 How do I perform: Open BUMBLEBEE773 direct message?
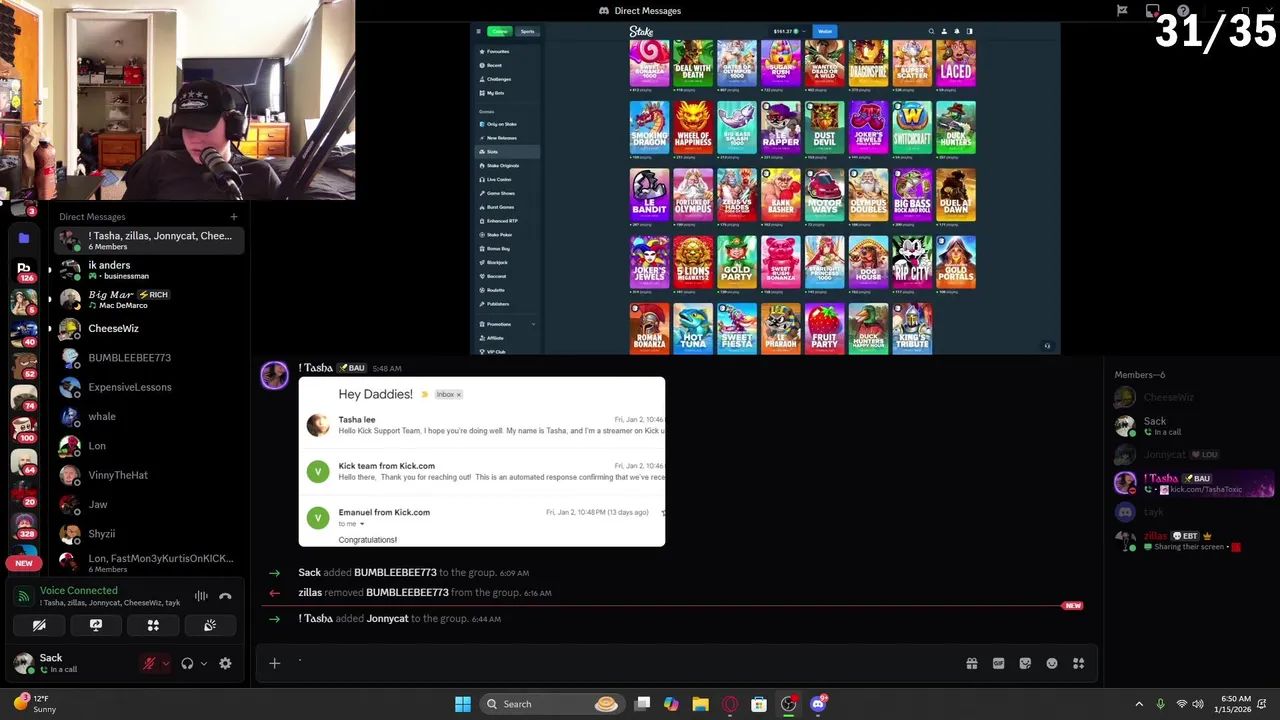[x=148, y=357]
